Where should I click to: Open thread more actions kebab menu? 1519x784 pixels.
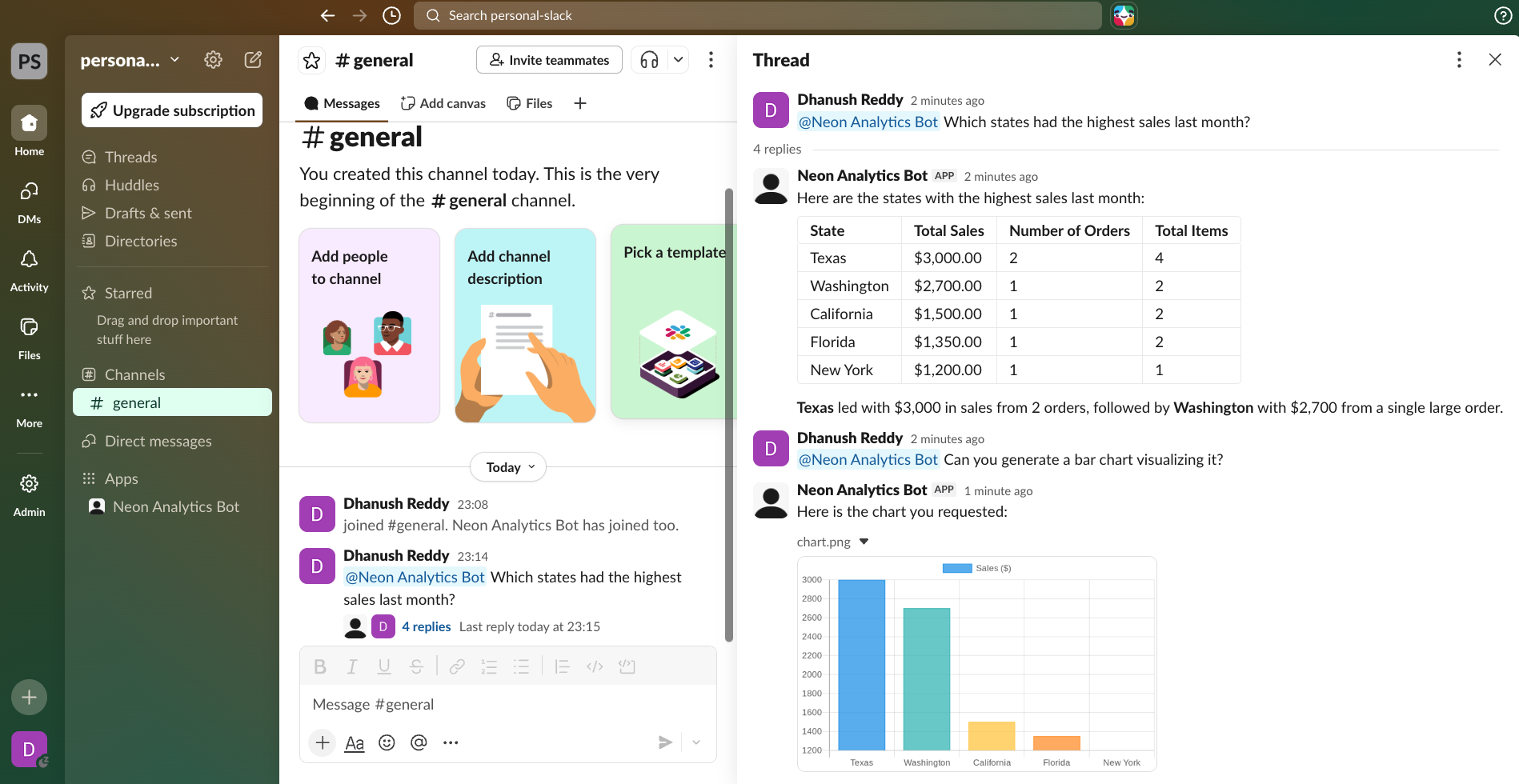coord(1459,60)
